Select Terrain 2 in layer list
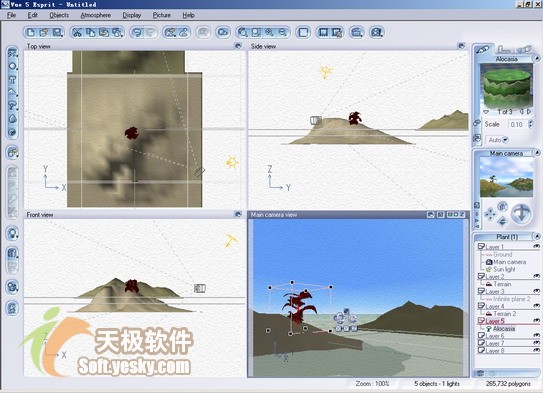 (505, 314)
